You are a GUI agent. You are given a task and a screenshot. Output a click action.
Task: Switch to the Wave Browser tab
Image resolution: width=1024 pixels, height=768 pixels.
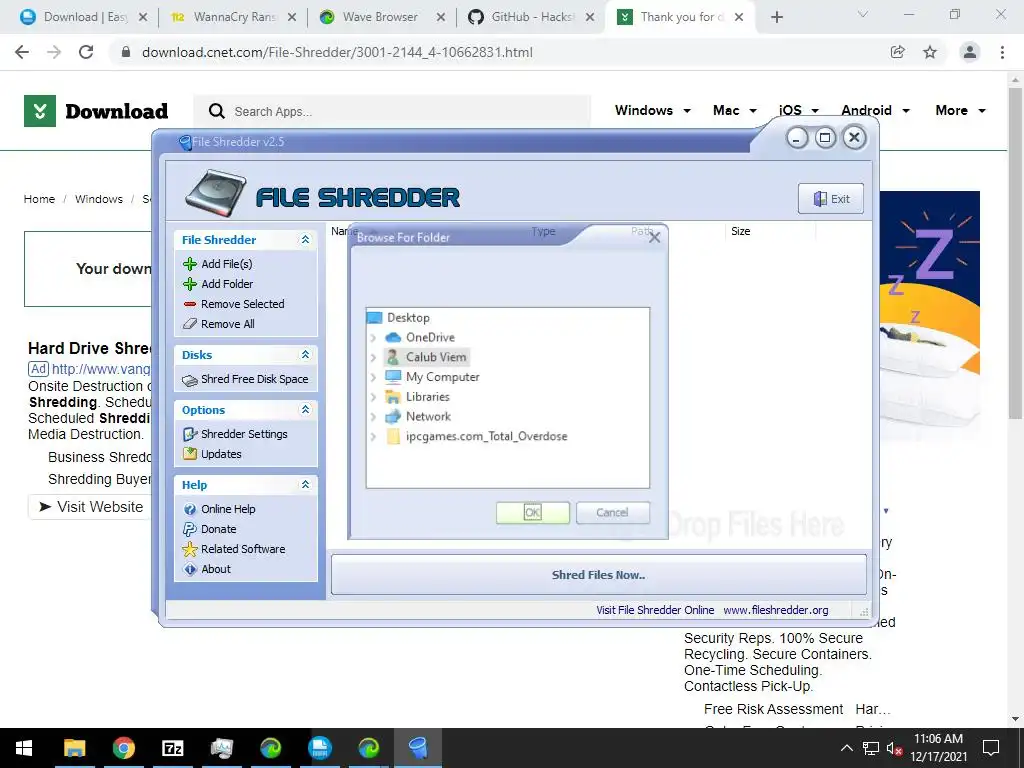point(382,17)
